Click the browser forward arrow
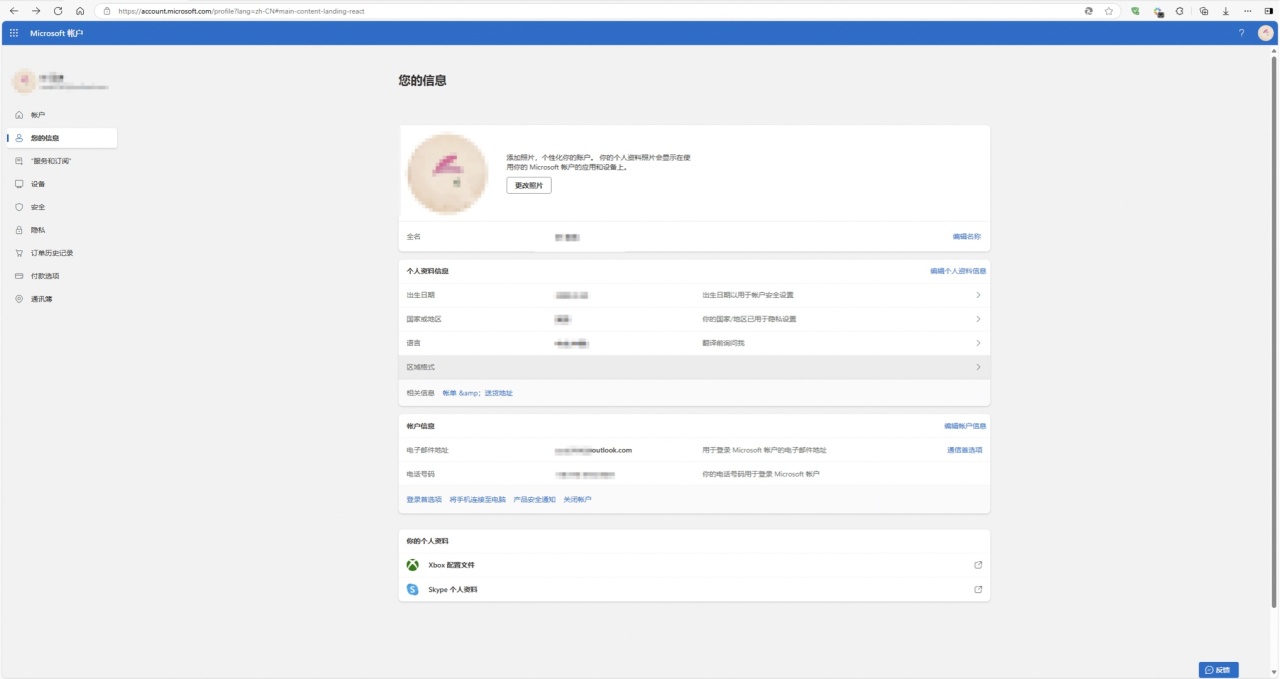Screen dimensions: 1280x679 pyautogui.click(x=36, y=11)
